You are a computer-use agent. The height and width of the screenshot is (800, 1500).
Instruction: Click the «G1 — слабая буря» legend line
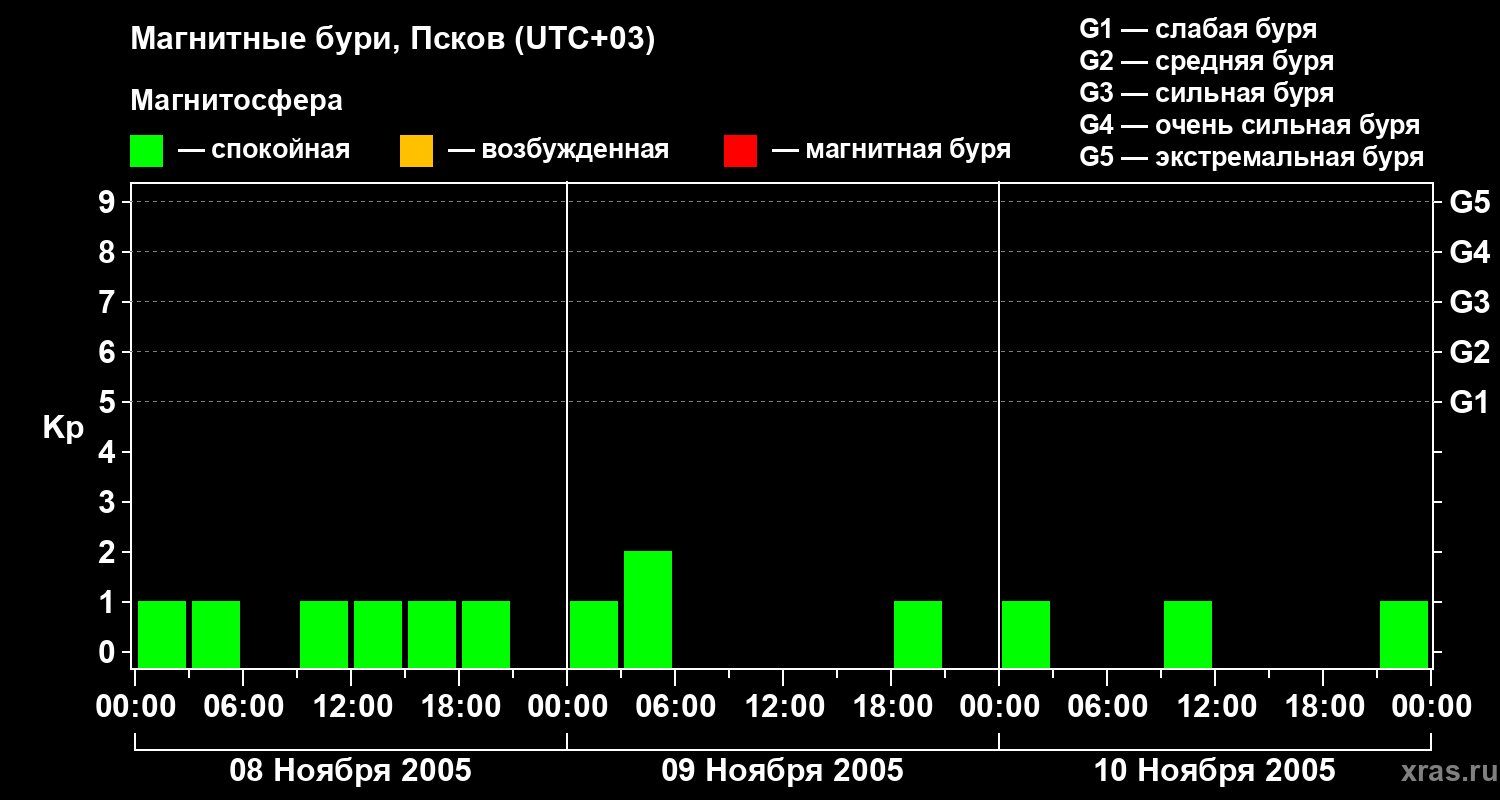point(1198,29)
